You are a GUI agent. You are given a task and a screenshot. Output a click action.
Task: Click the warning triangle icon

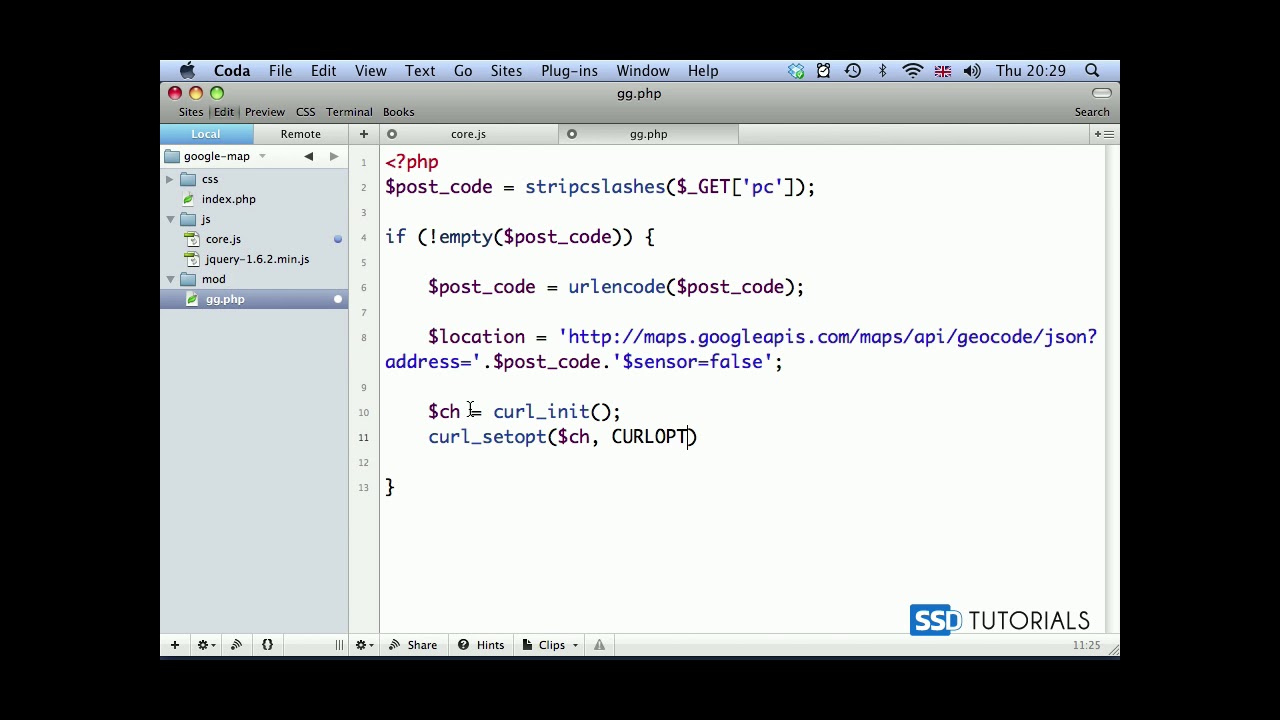pyautogui.click(x=599, y=645)
